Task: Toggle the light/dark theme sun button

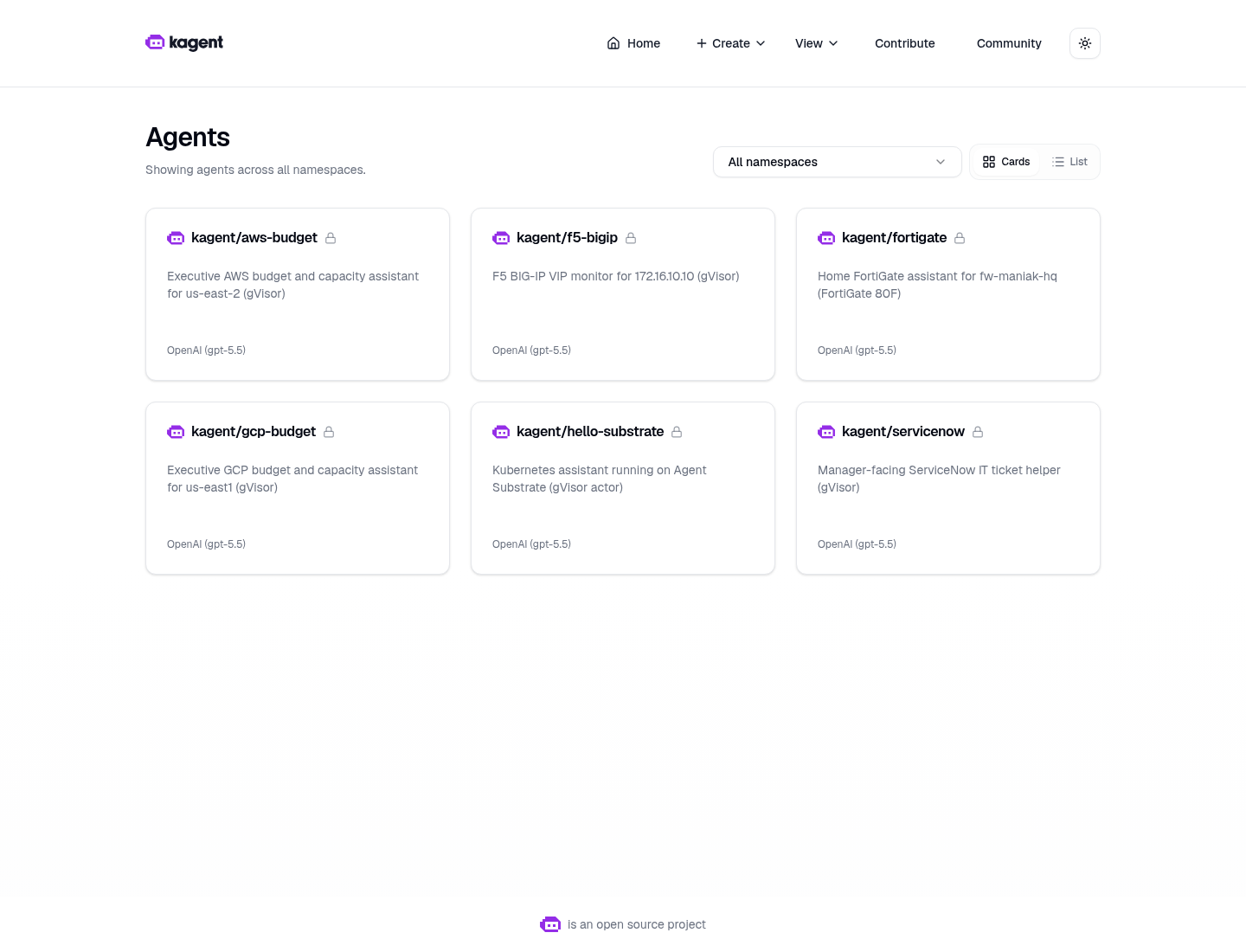Action: [1085, 43]
